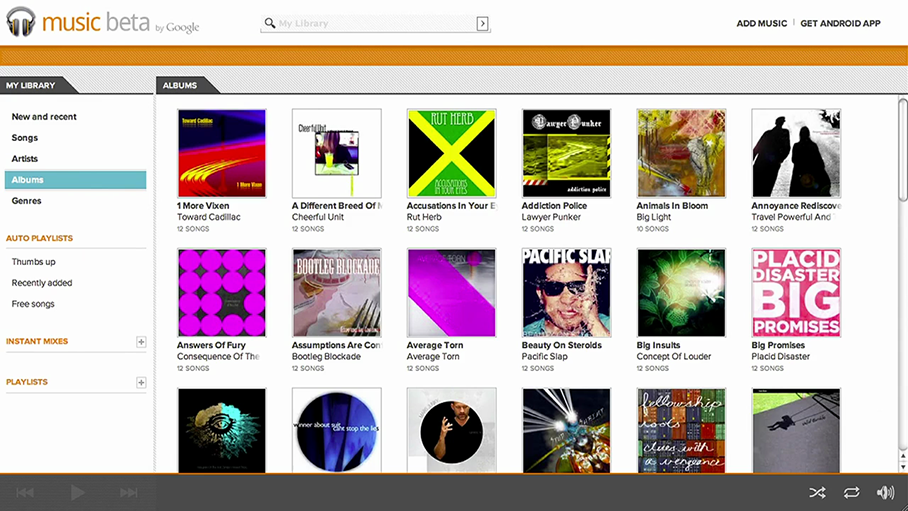
Task: Open the Artists view
Action: pos(25,159)
